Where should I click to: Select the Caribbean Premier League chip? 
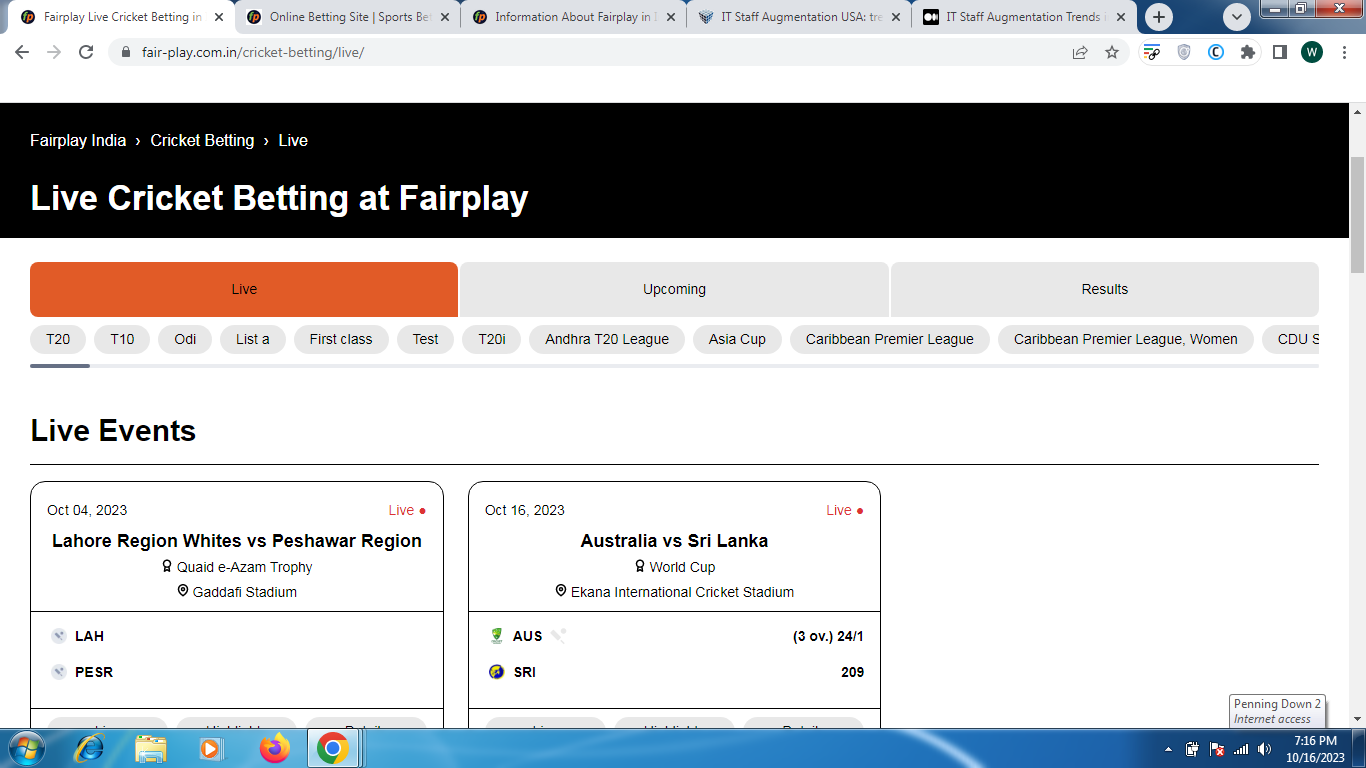890,339
